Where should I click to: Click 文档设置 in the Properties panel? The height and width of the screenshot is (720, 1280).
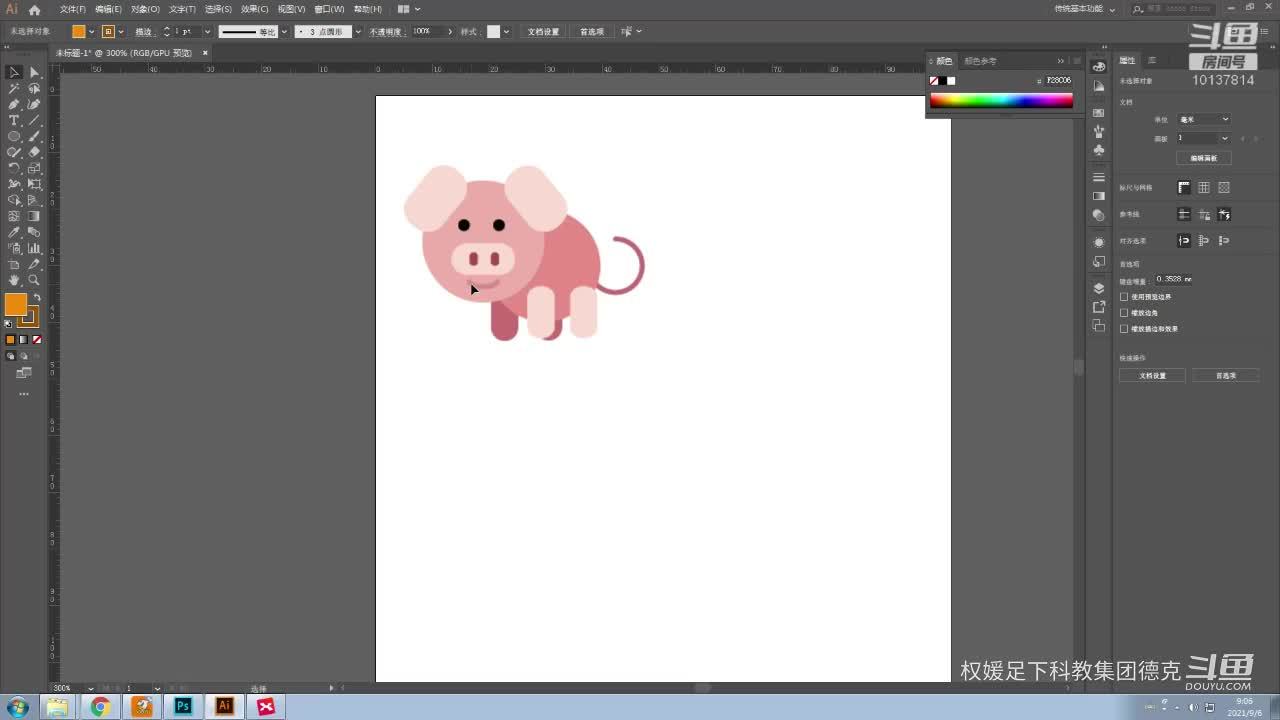[1153, 376]
